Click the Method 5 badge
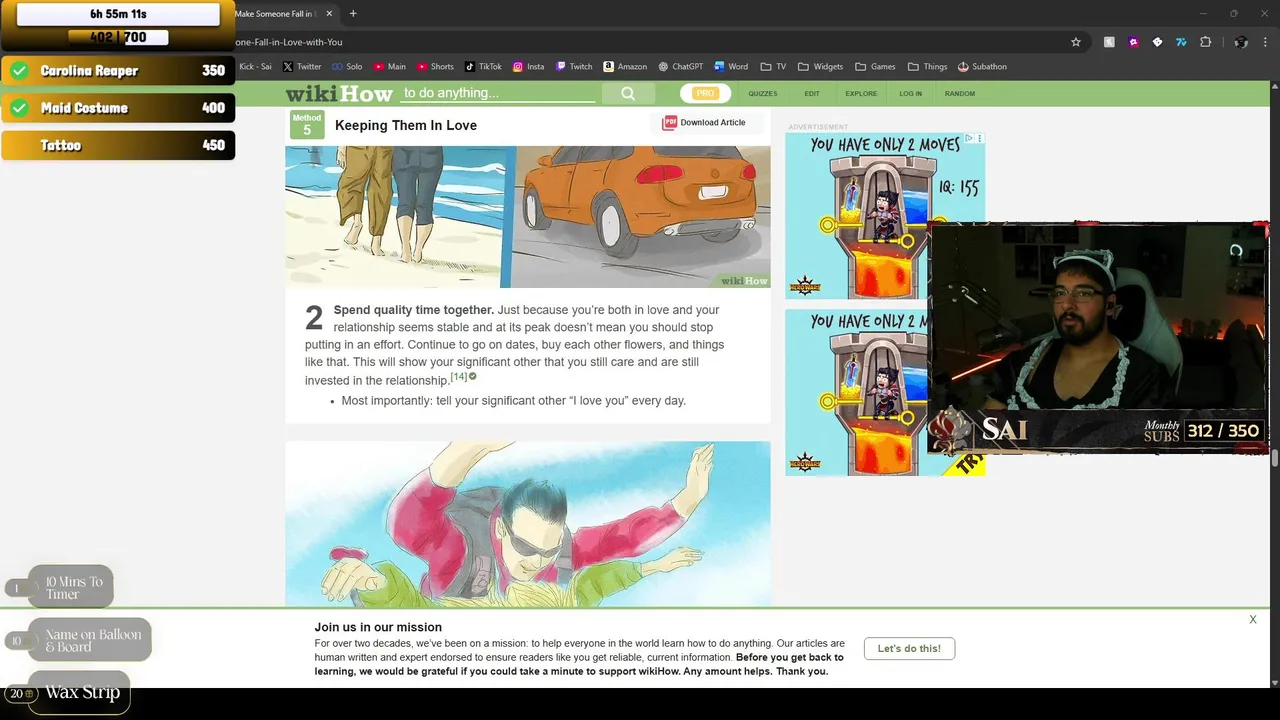The height and width of the screenshot is (720, 1280). coord(307,125)
